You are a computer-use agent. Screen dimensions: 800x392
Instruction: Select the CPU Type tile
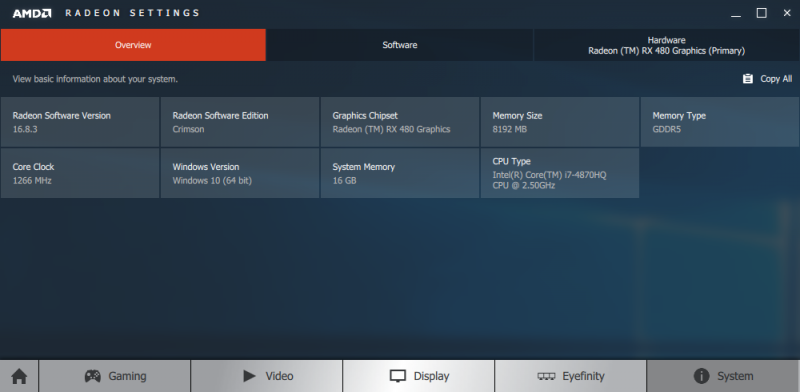point(560,173)
